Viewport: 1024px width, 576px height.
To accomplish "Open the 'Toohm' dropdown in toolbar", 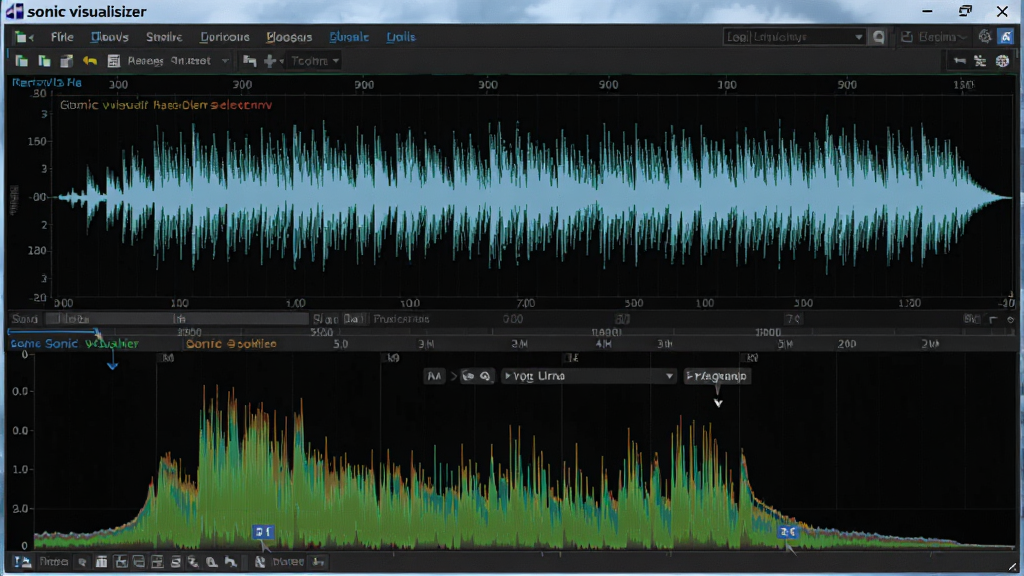I will click(315, 61).
